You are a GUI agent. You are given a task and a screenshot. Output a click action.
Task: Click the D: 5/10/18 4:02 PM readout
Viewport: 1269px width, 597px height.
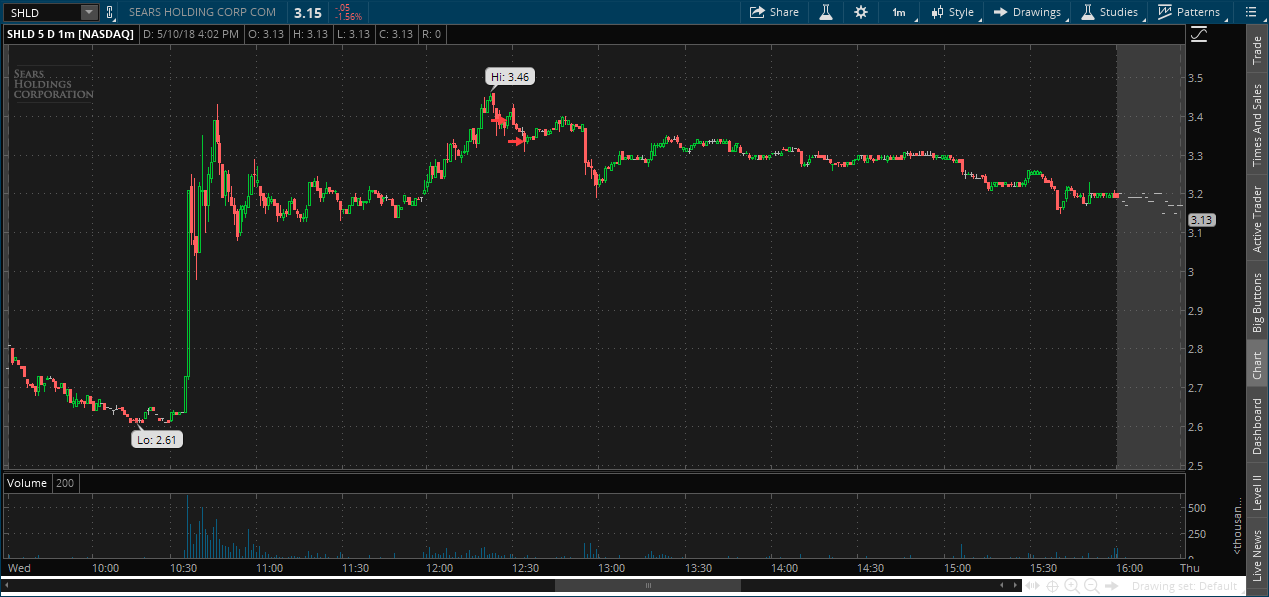[191, 34]
